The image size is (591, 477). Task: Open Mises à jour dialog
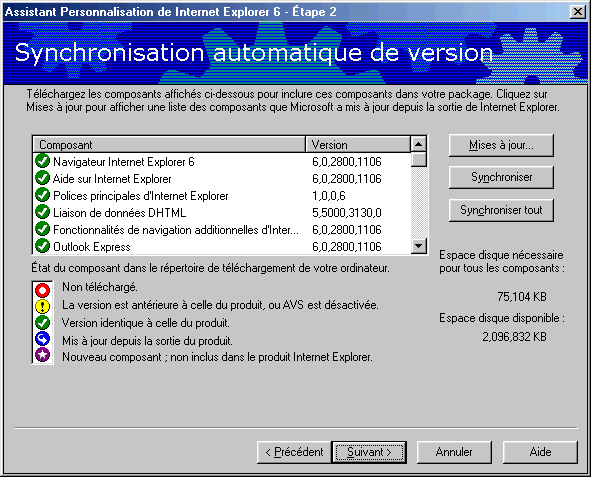[501, 145]
